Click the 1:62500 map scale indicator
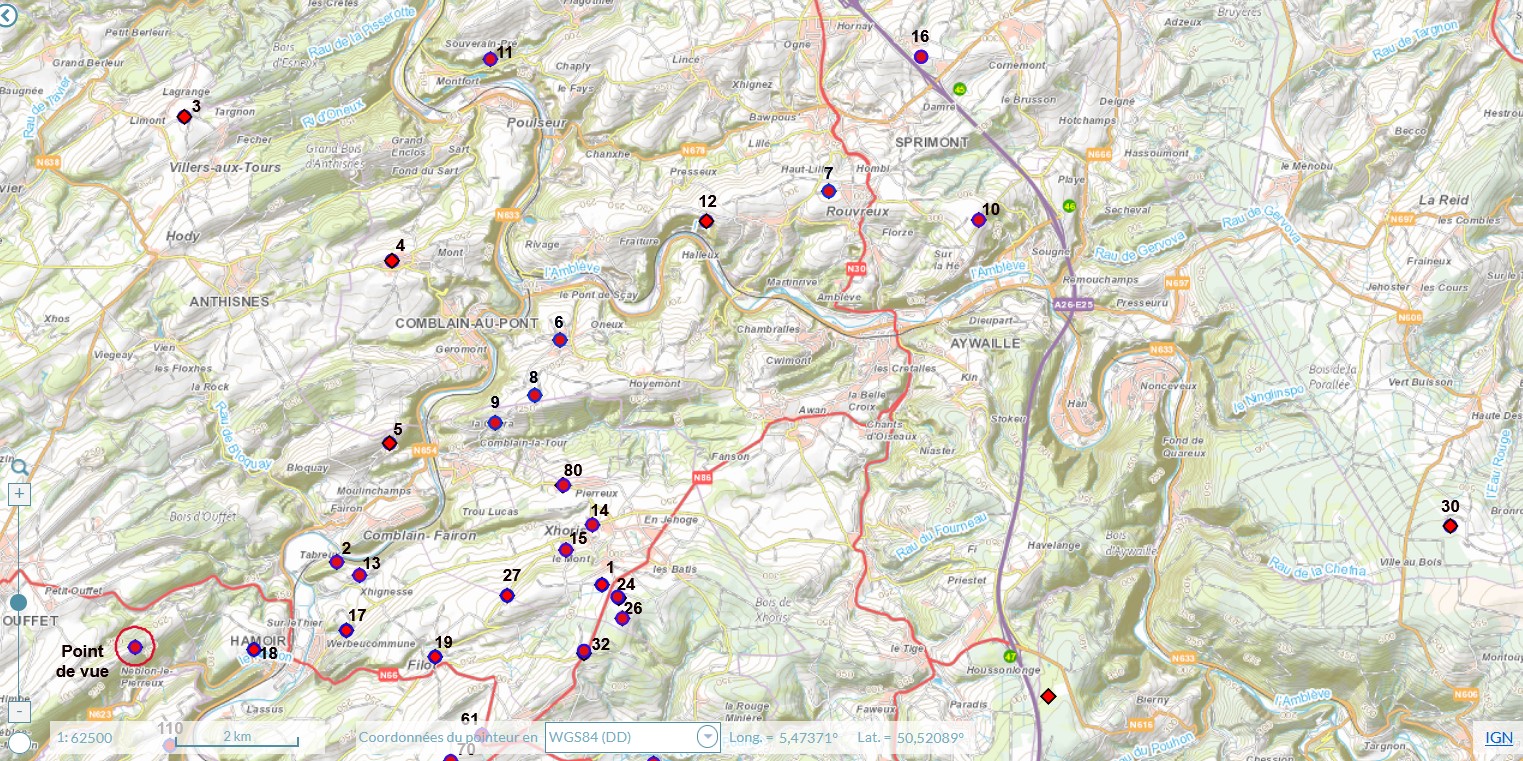Viewport: 1523px width, 761px height. (84, 738)
